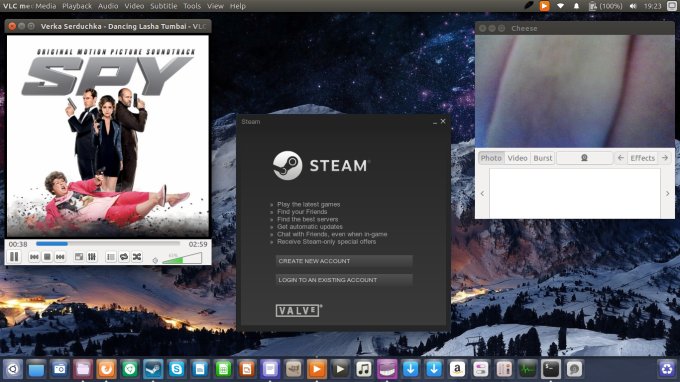Open the Terminal from the dock

pyautogui.click(x=551, y=369)
